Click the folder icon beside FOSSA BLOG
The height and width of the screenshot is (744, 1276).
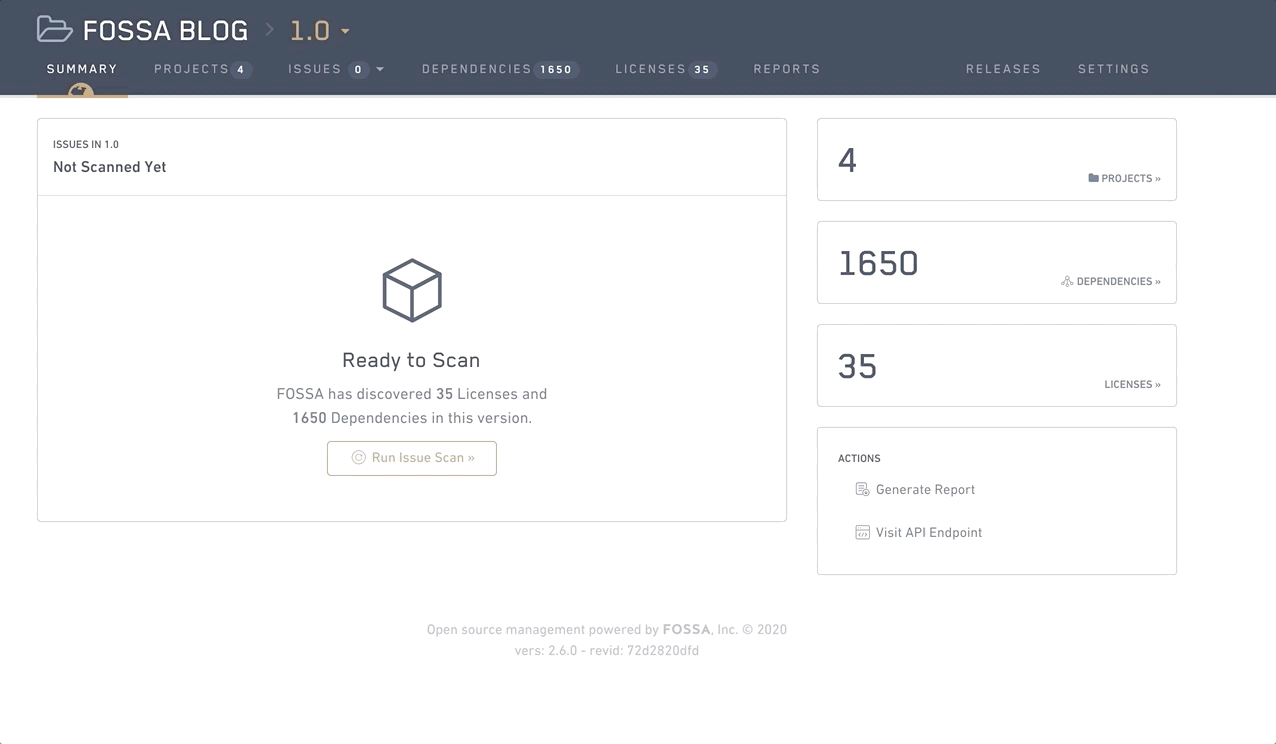pos(54,29)
